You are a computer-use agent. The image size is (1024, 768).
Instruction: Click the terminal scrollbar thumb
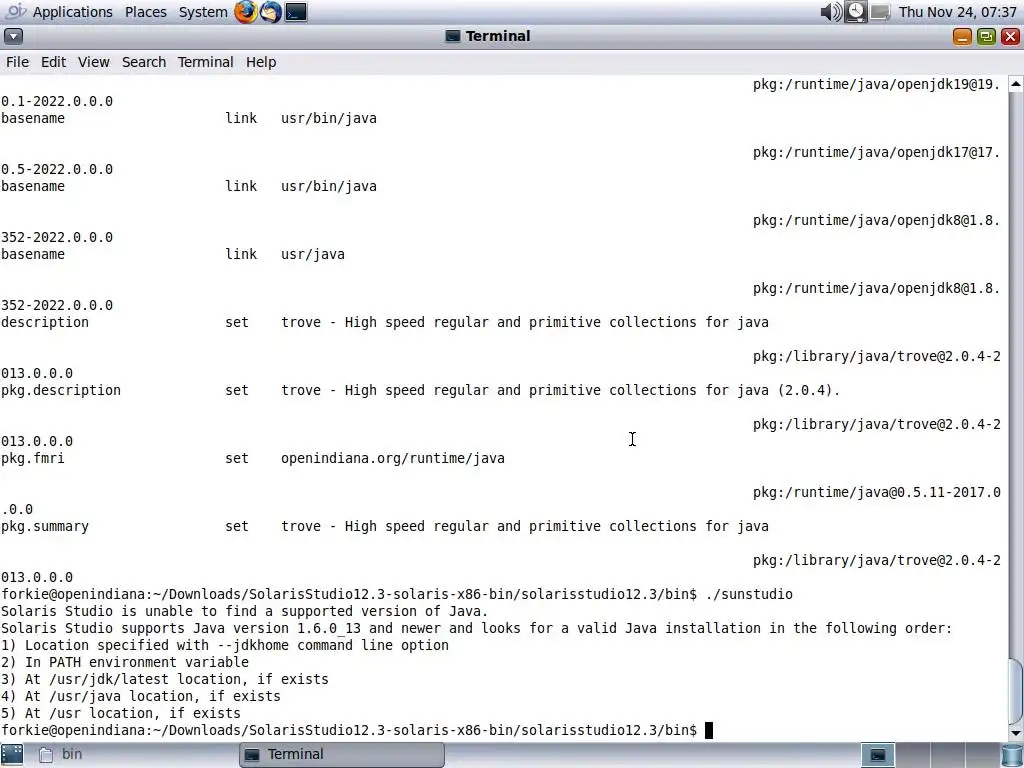click(1016, 692)
